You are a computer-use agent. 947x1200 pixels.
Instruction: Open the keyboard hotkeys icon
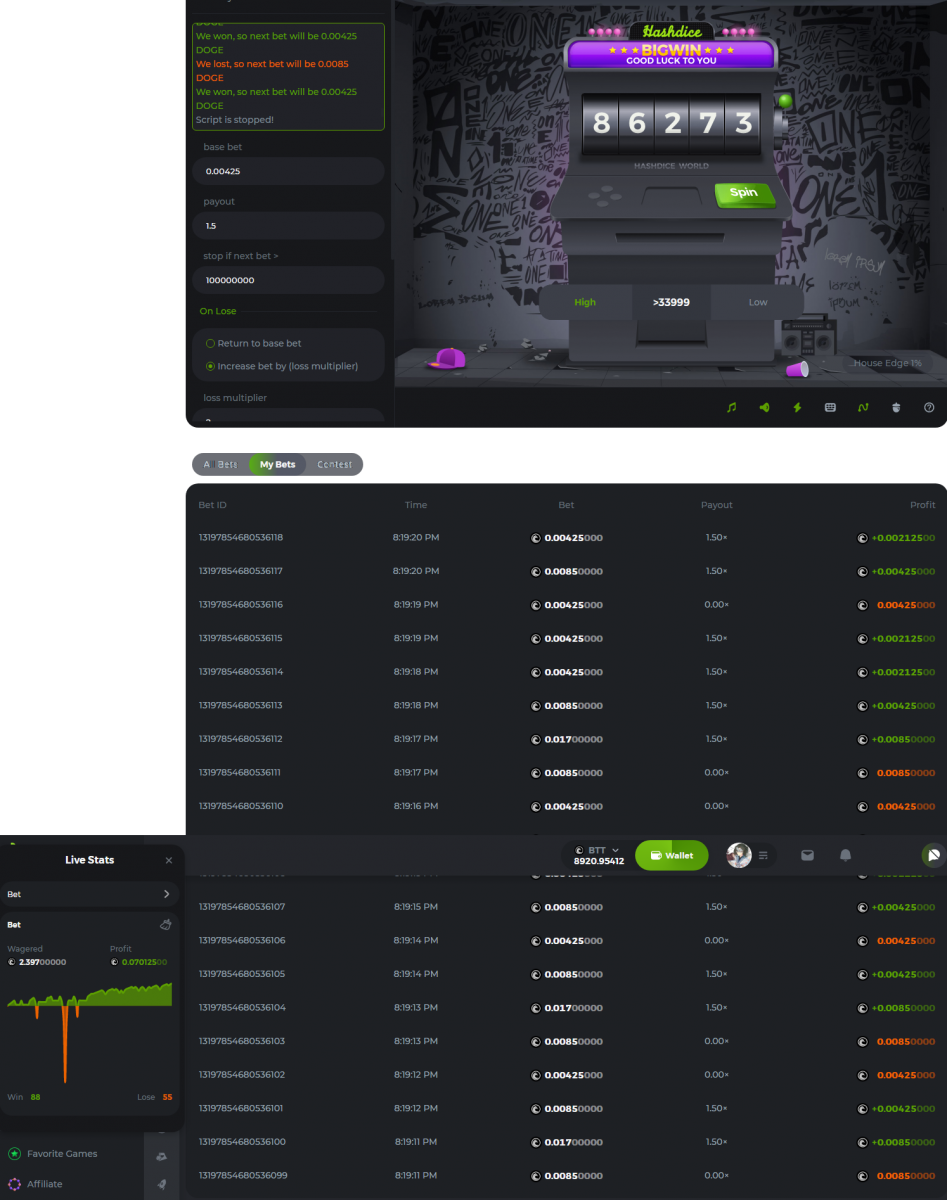click(830, 407)
